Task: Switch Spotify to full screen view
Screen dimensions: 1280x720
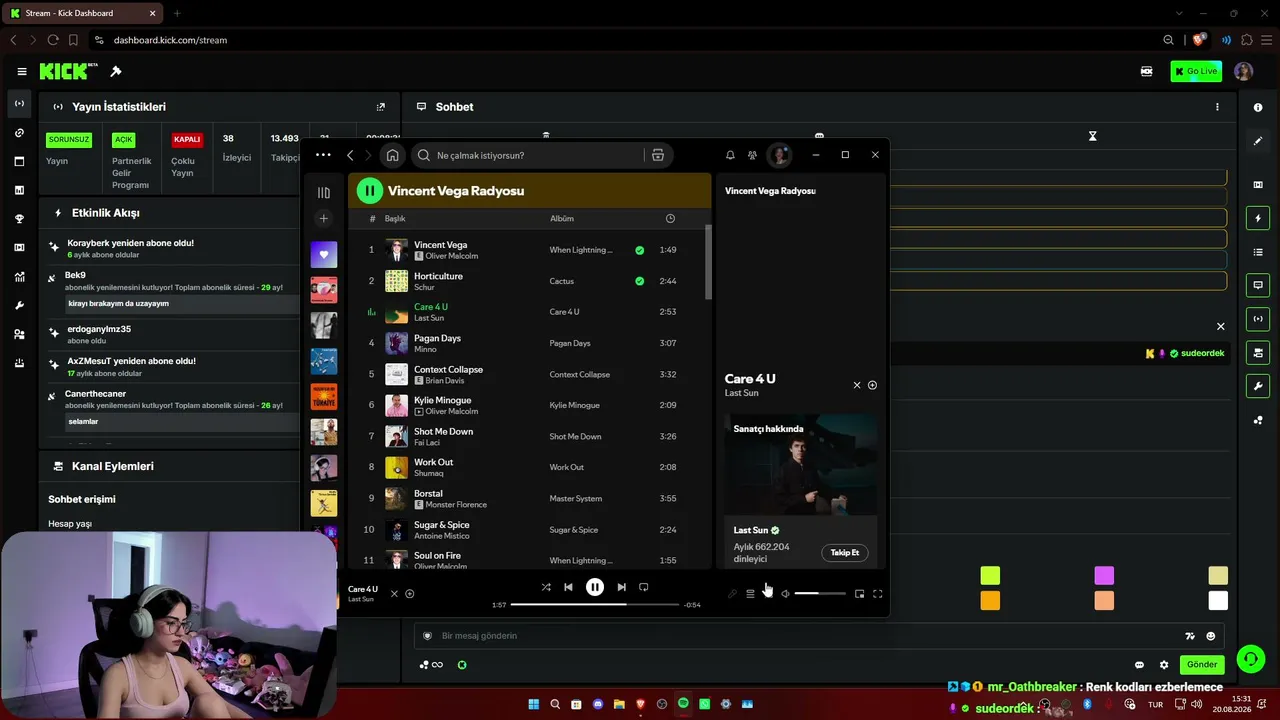Action: tap(877, 594)
